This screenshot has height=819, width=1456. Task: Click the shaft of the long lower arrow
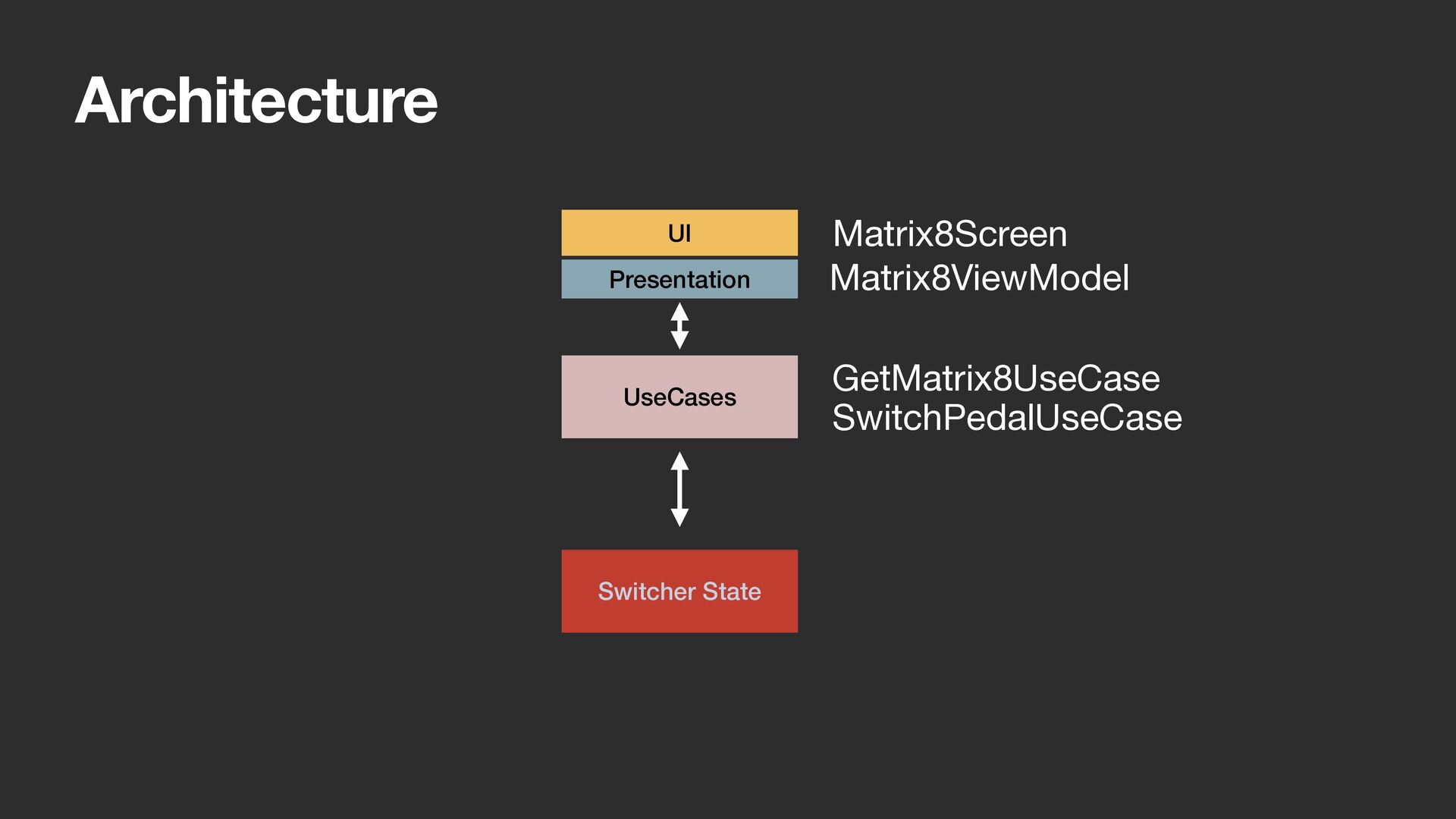(679, 489)
